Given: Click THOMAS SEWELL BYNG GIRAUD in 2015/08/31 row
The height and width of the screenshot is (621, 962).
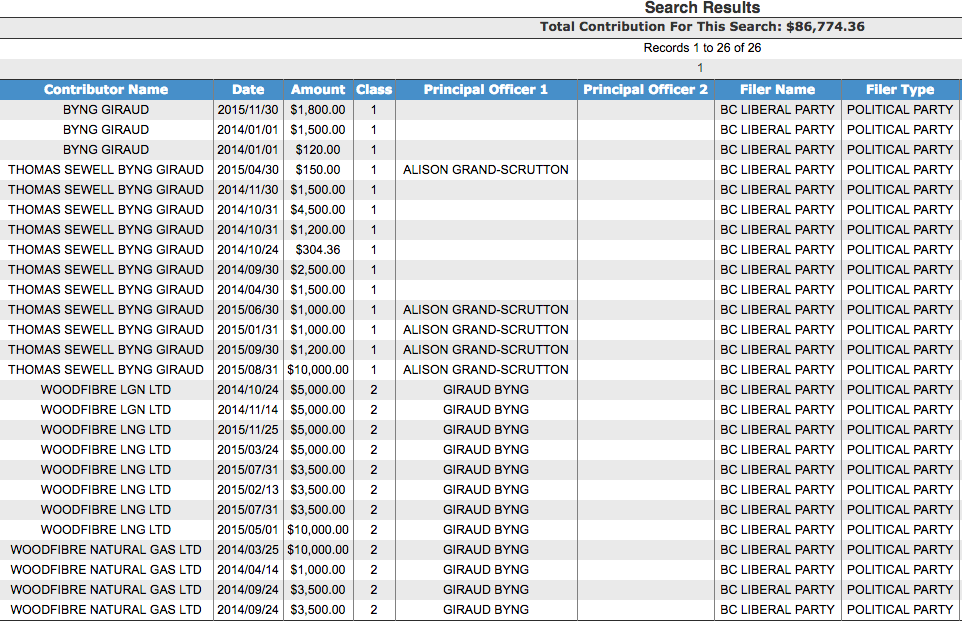Looking at the screenshot, I should coord(106,370).
